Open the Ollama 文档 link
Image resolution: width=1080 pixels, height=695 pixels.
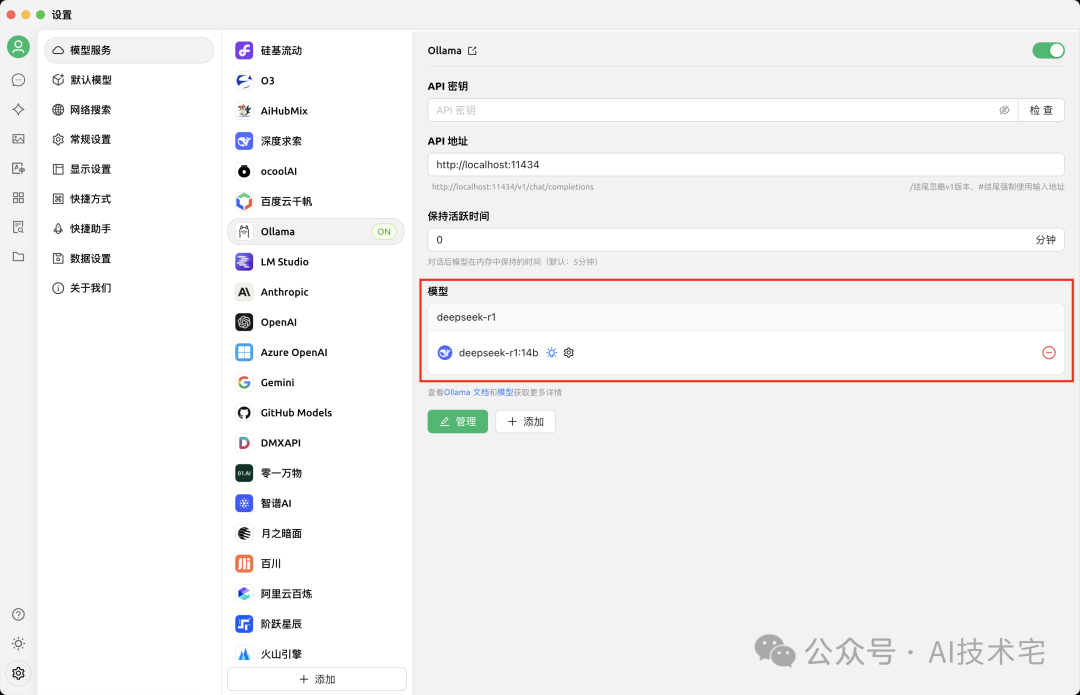[x=466, y=393]
